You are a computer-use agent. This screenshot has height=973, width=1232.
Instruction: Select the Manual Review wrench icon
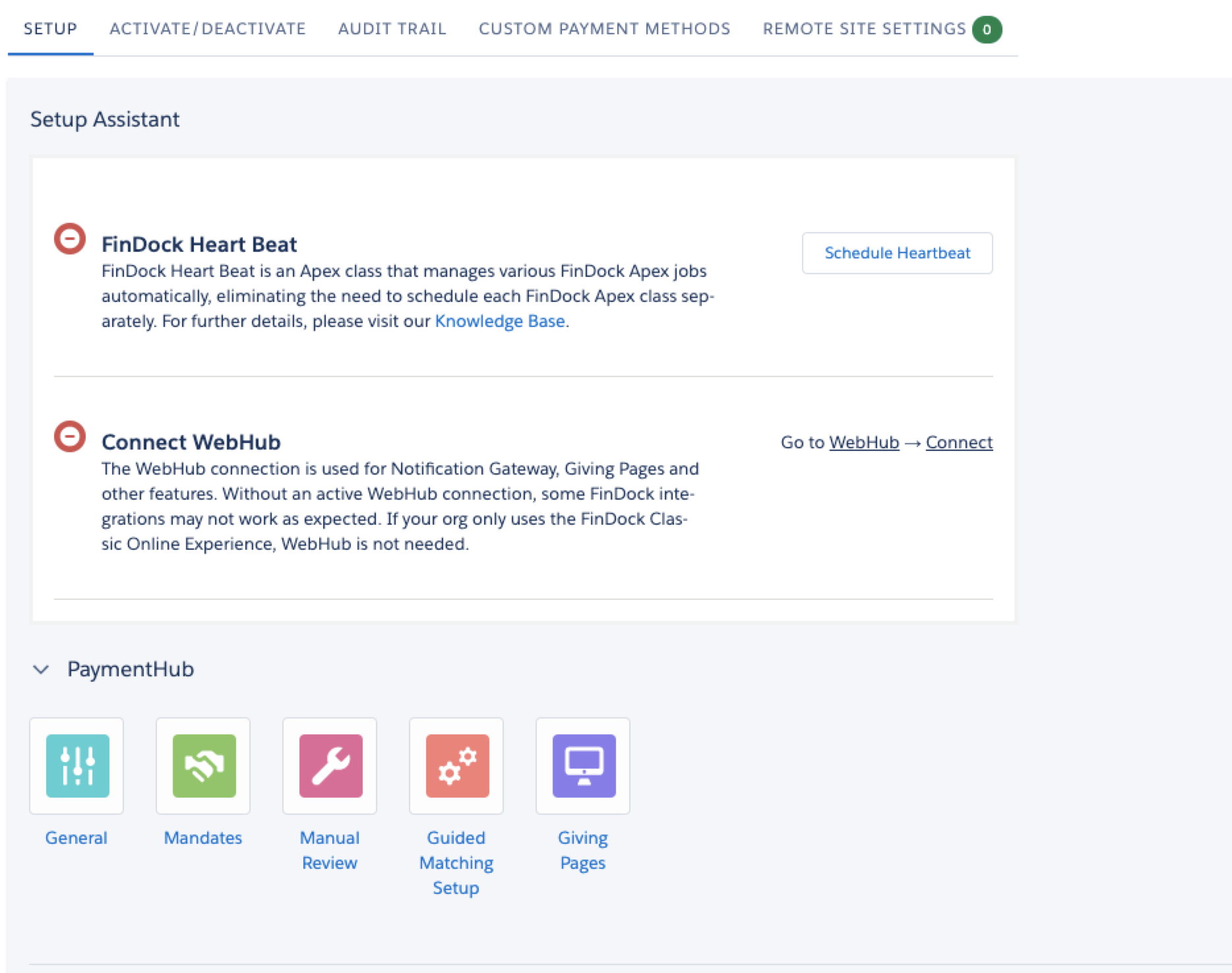click(x=329, y=765)
